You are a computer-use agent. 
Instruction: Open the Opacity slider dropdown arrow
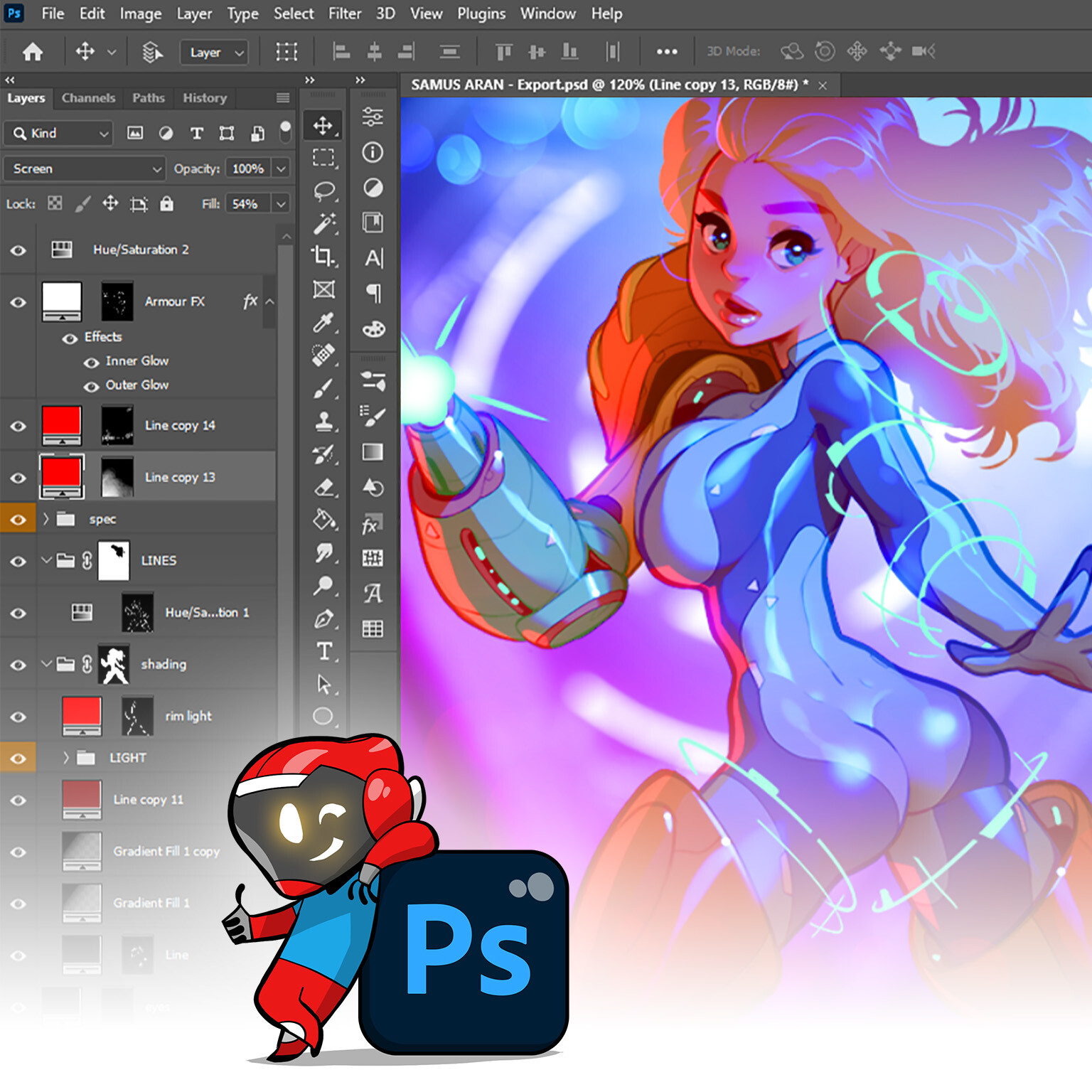pos(282,168)
